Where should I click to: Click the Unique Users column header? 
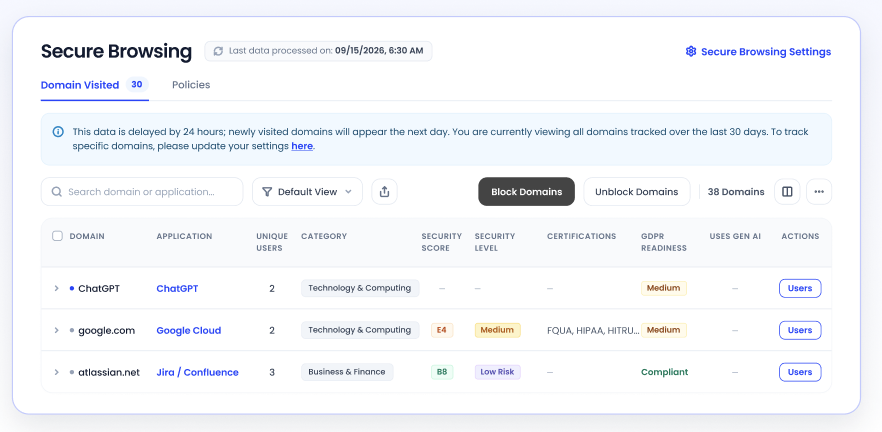click(x=272, y=242)
